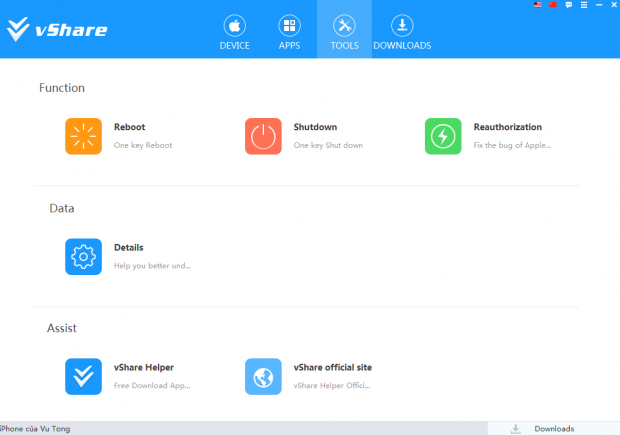Click the red Shutdown power icon
Image resolution: width=620 pixels, height=435 pixels.
point(263,136)
